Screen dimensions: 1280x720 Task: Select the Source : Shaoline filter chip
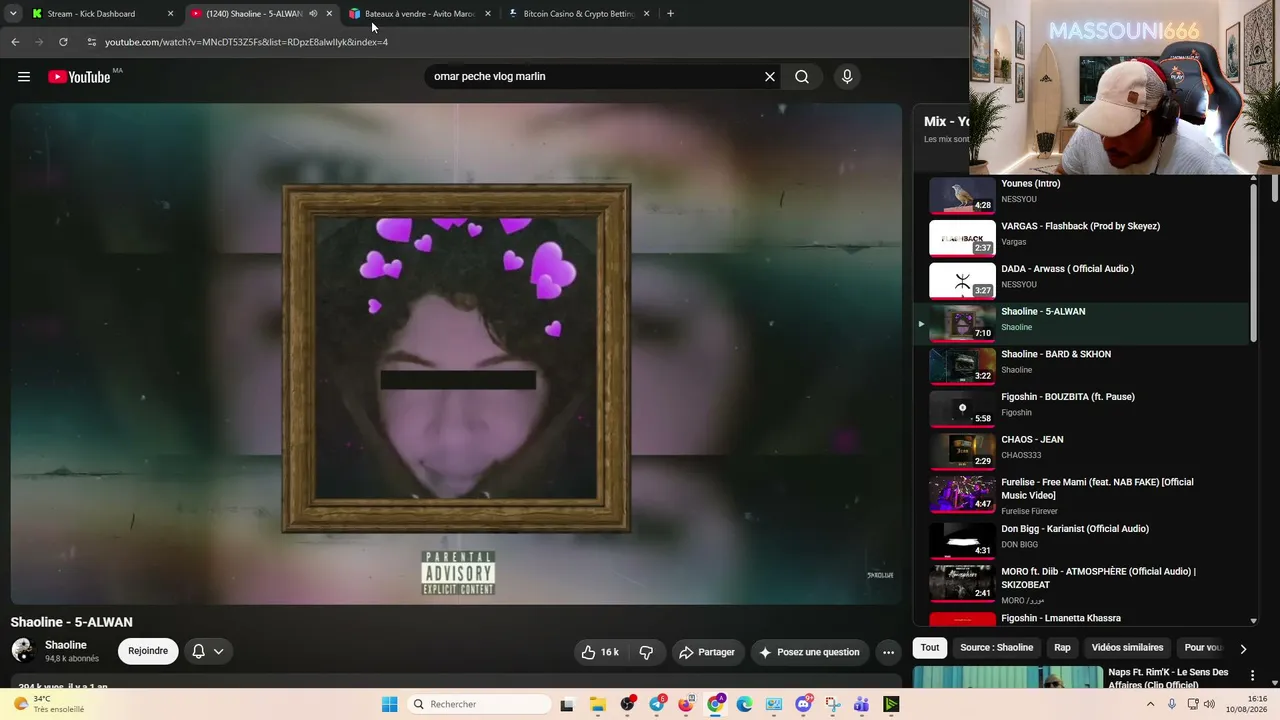[996, 648]
